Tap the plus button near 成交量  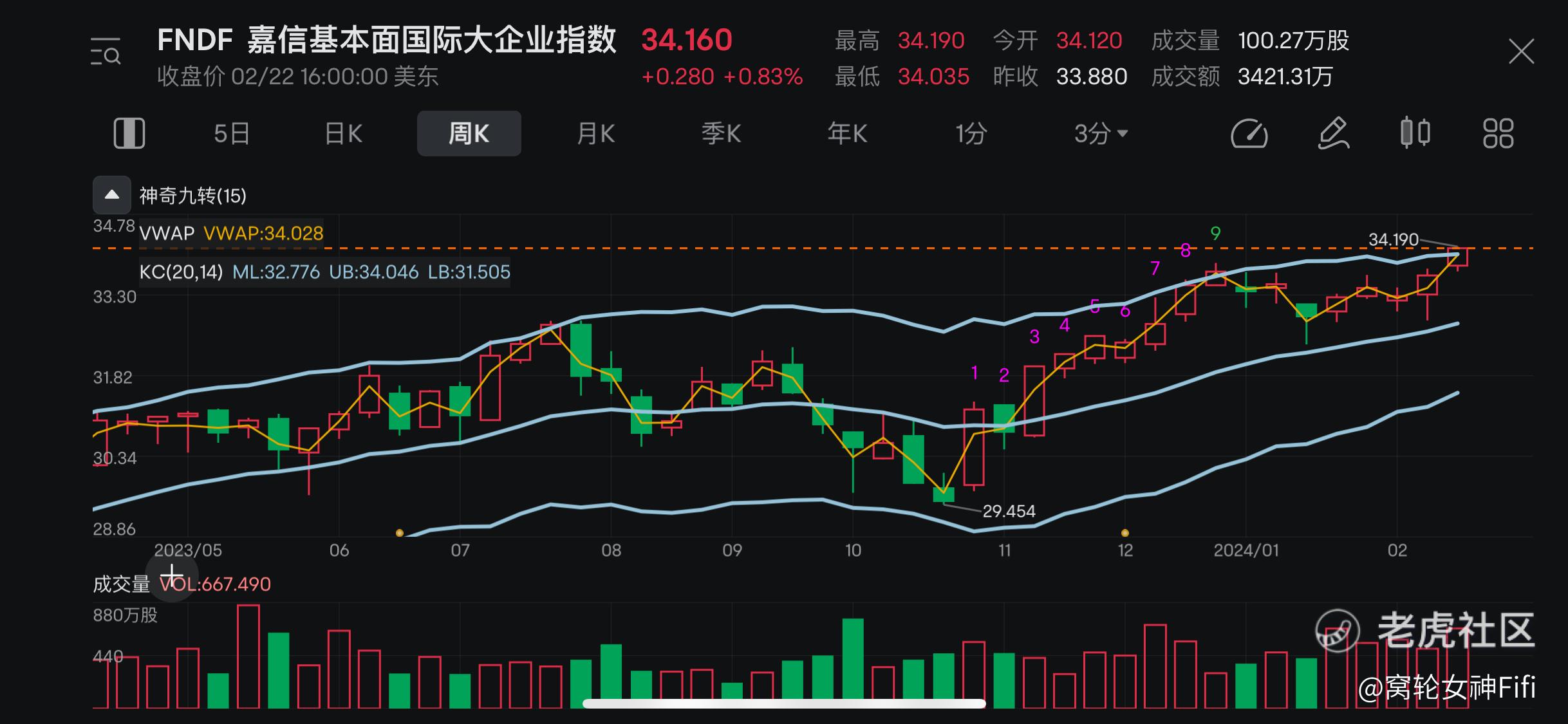(172, 575)
